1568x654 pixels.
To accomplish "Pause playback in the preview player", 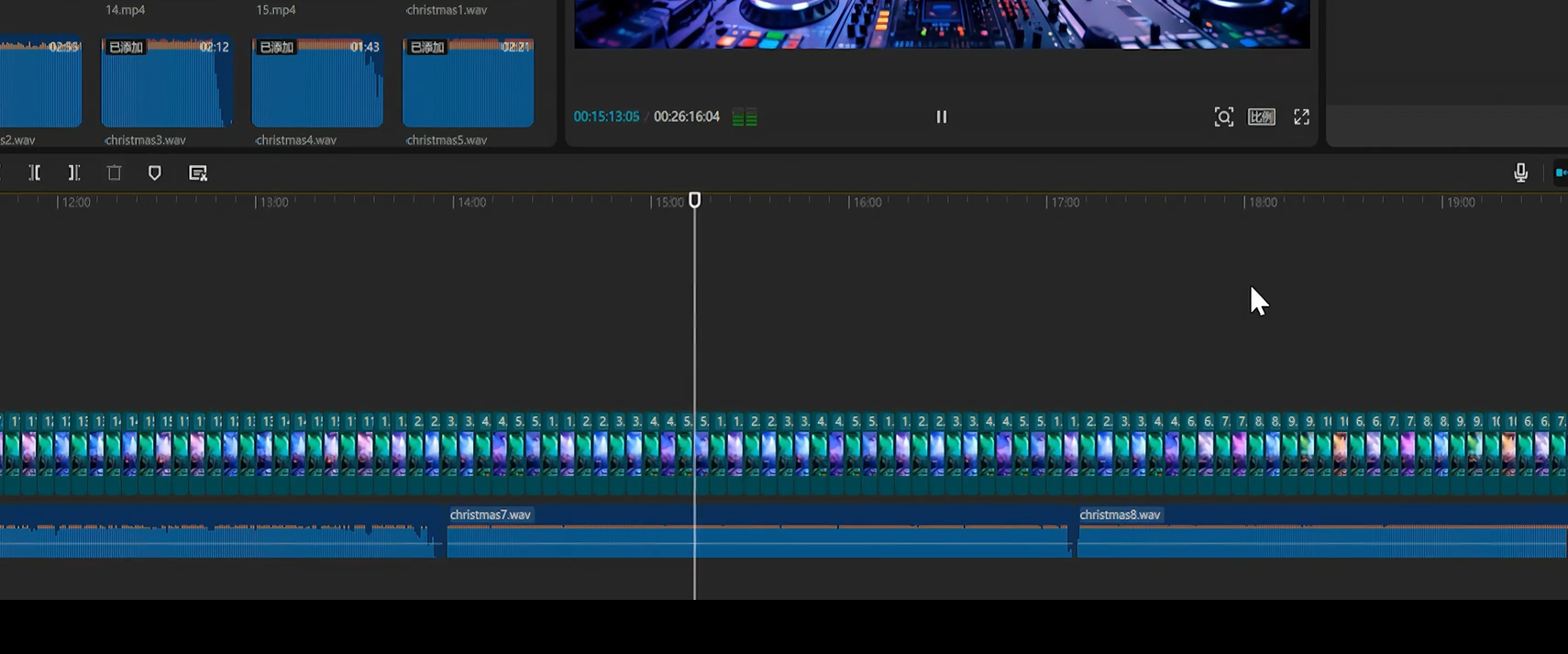I will click(941, 116).
